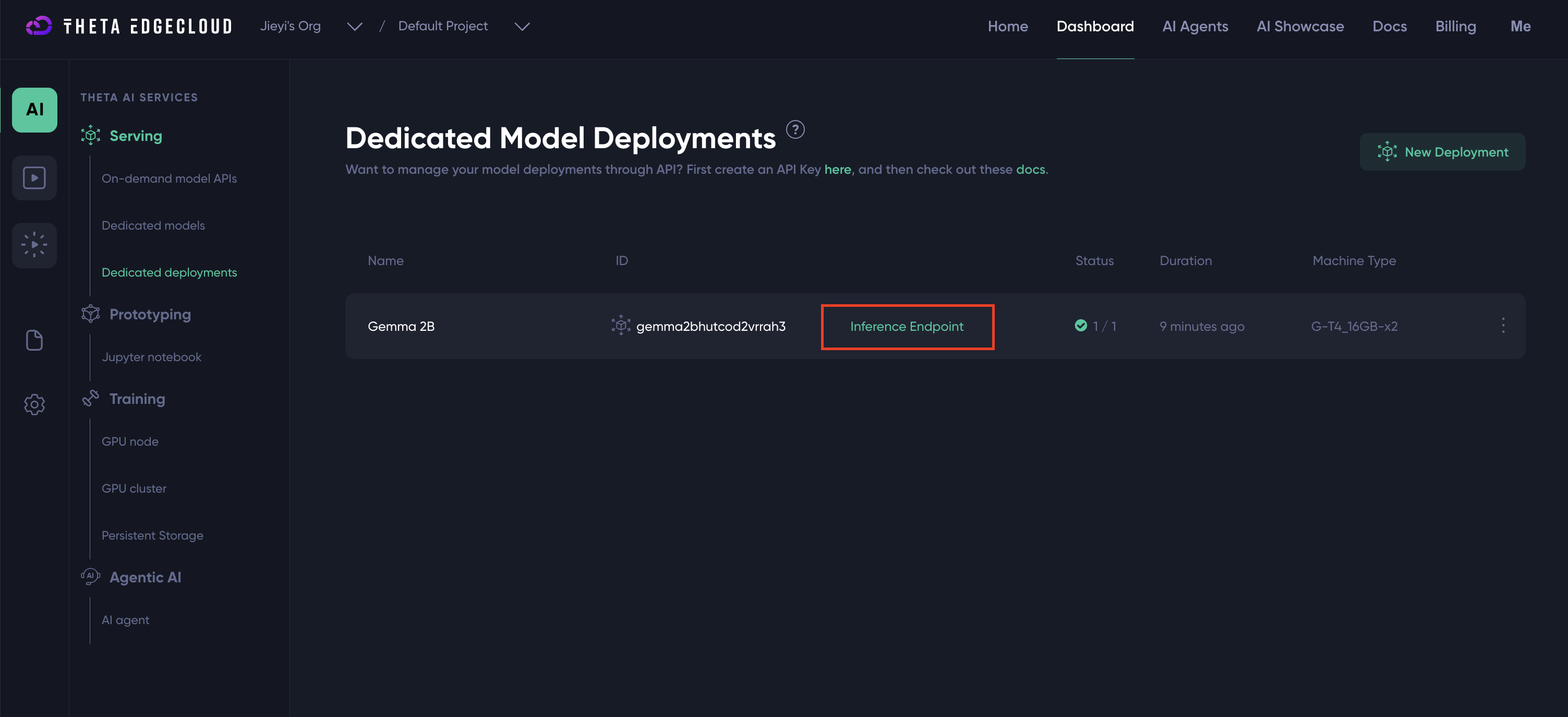
Task: Open three-dot menu for Gemma 2B
Action: pos(1503,326)
